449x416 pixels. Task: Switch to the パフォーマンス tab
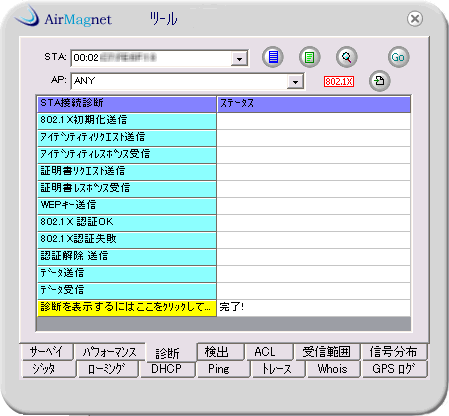click(110, 351)
